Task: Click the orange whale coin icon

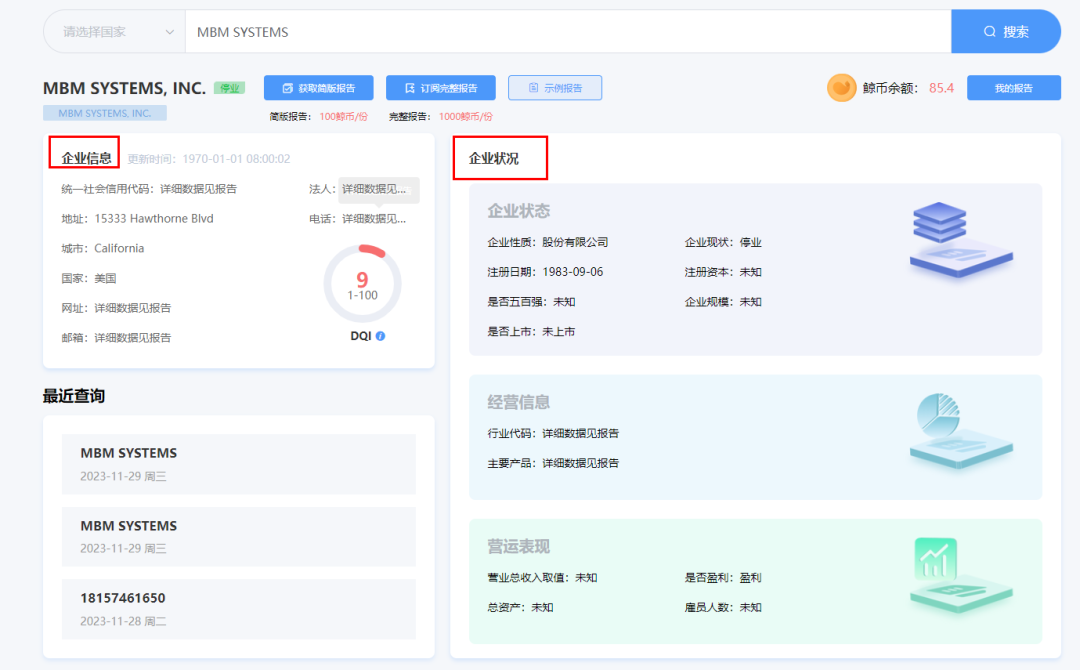Action: tap(842, 88)
